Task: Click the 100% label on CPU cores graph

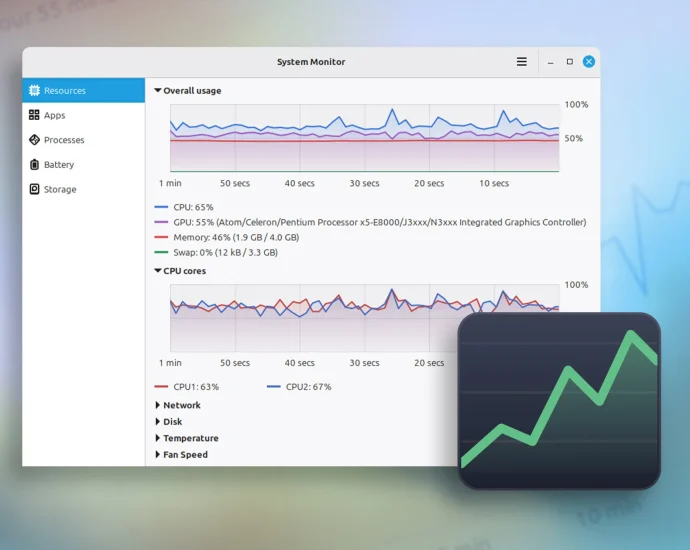Action: [x=576, y=285]
